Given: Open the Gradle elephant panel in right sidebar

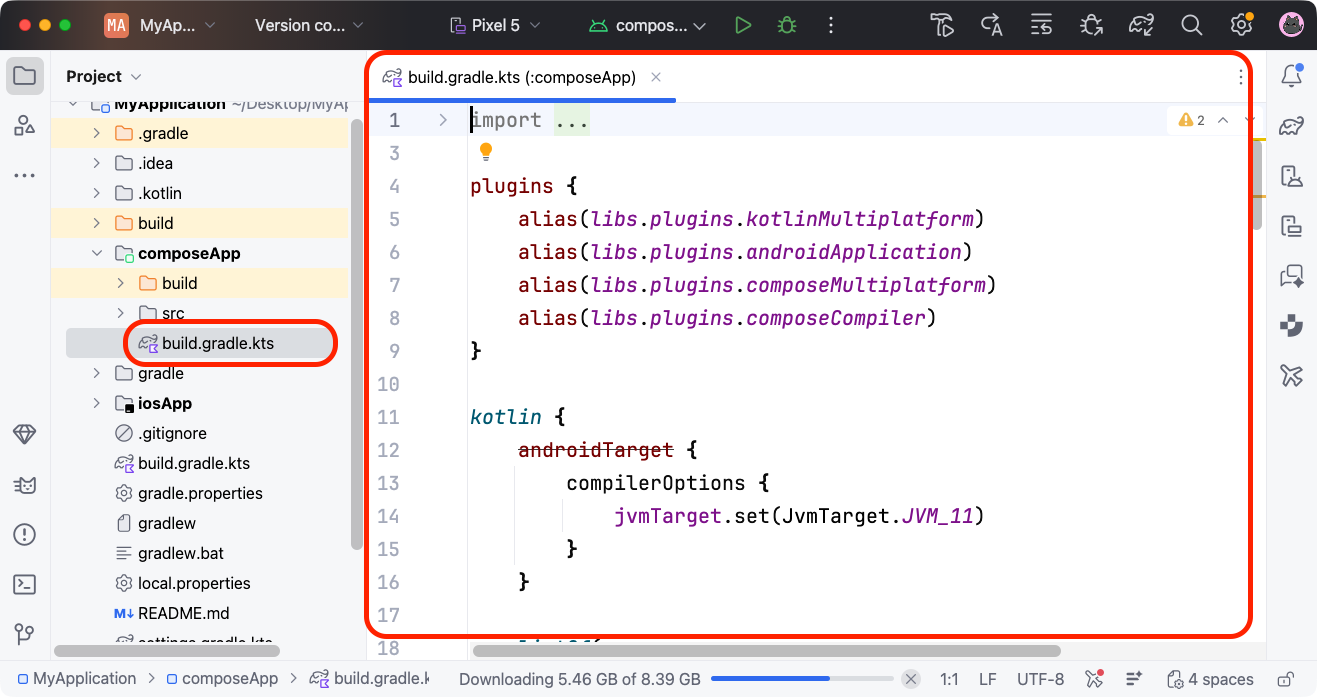Looking at the screenshot, I should click(x=1292, y=126).
